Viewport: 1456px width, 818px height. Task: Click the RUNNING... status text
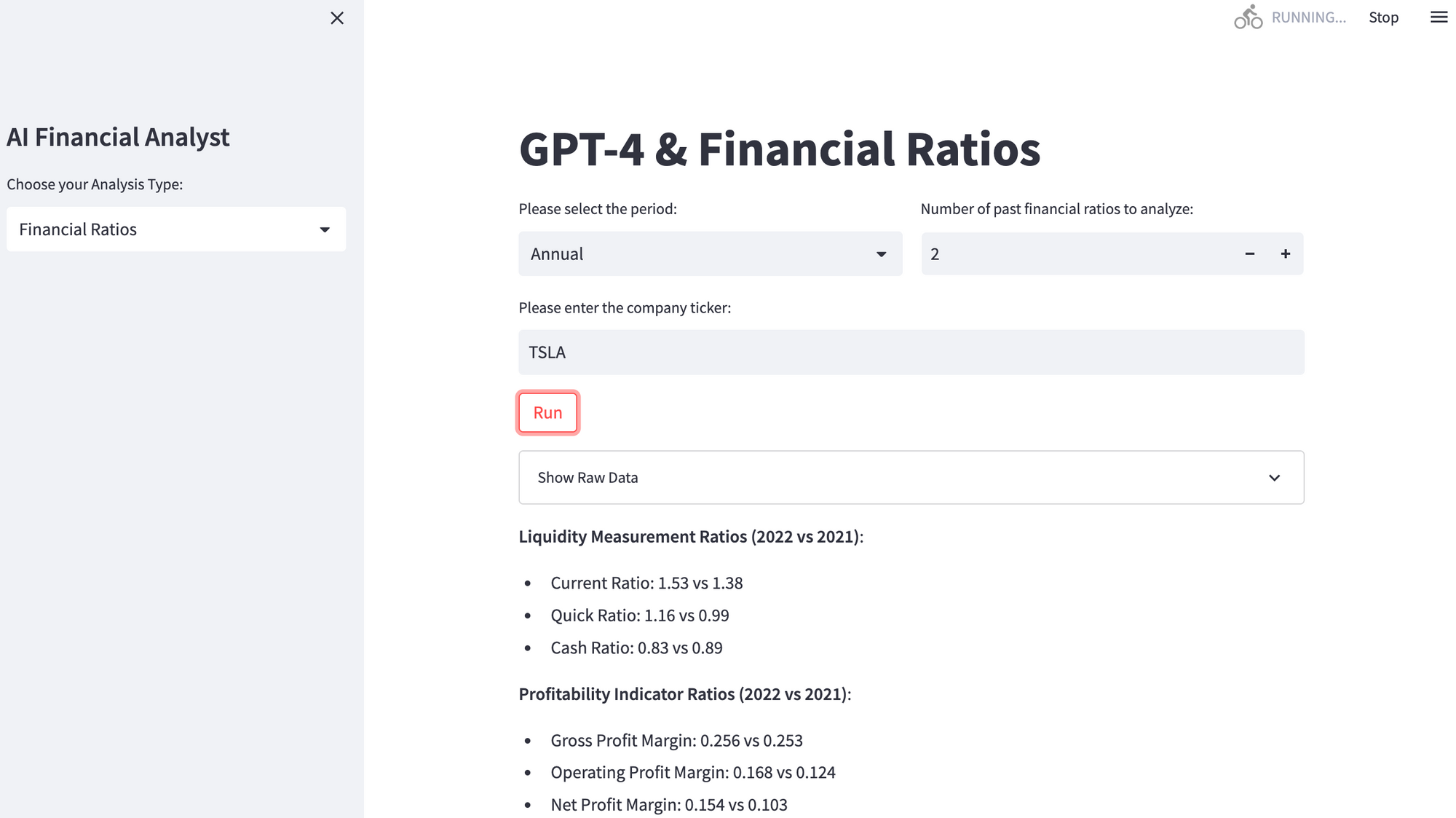click(1308, 17)
